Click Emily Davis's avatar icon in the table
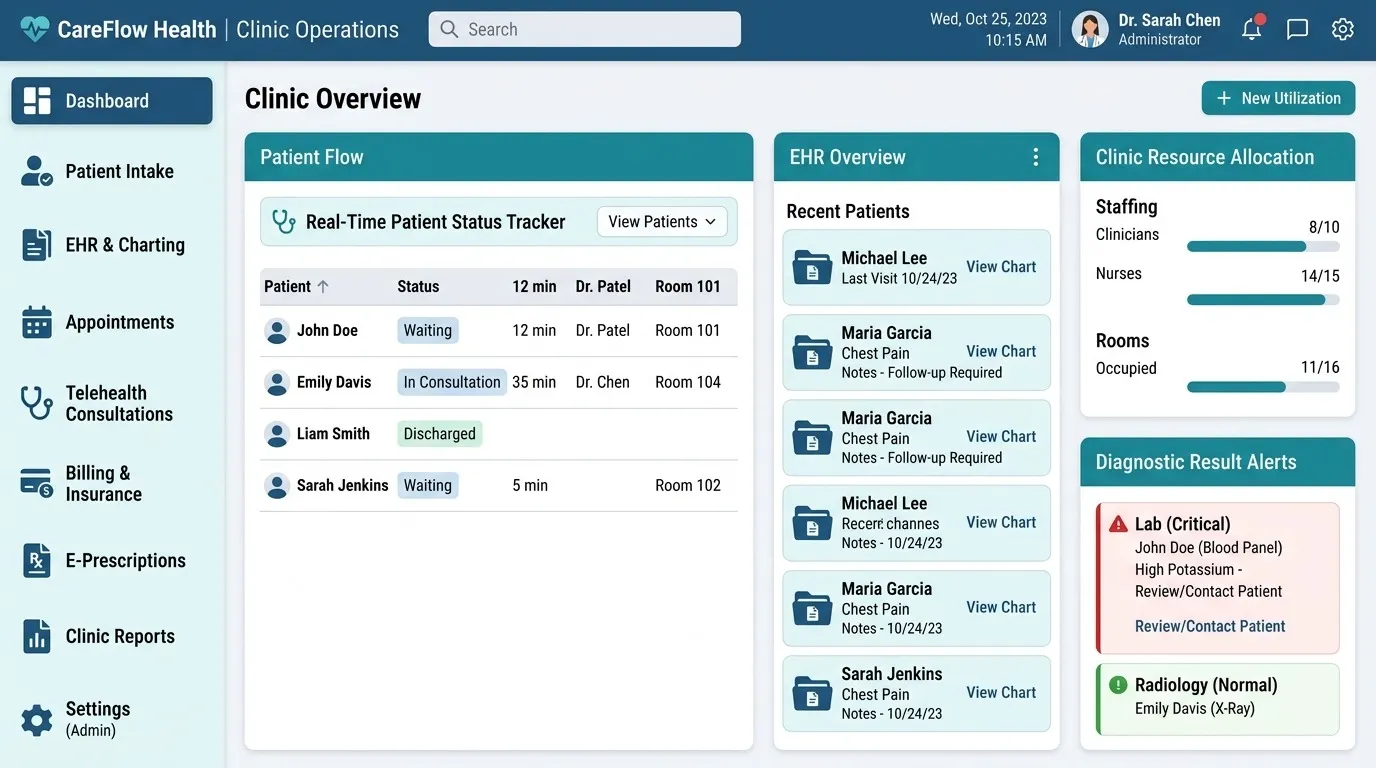1376x768 pixels. [x=277, y=383]
